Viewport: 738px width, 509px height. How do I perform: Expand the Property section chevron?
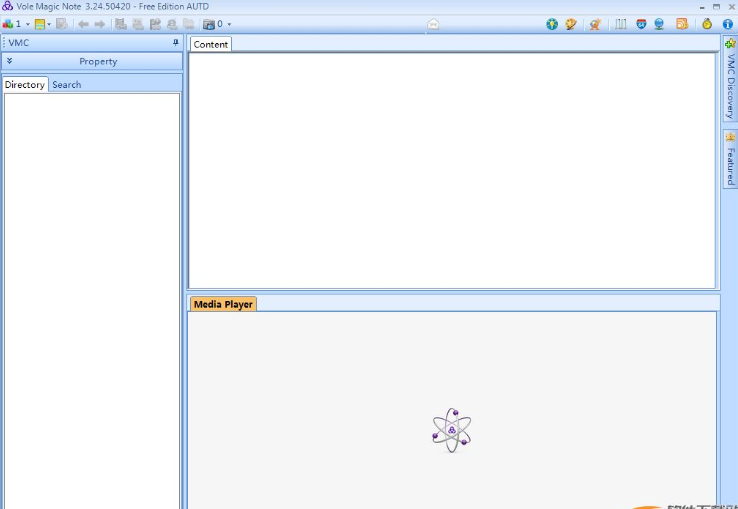9,61
